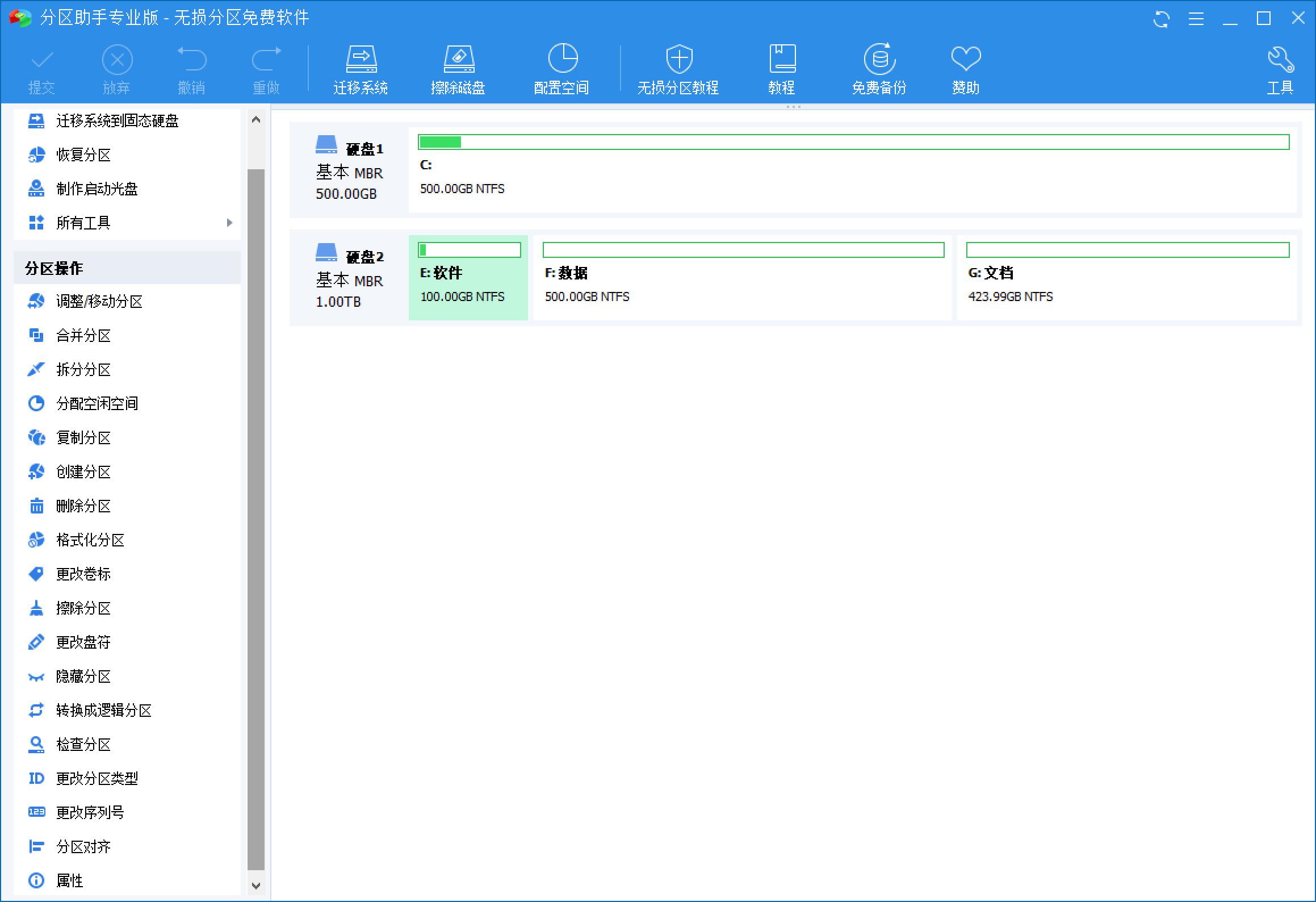Click the C: partition usage bar
This screenshot has height=902, width=1316.
pos(854,142)
